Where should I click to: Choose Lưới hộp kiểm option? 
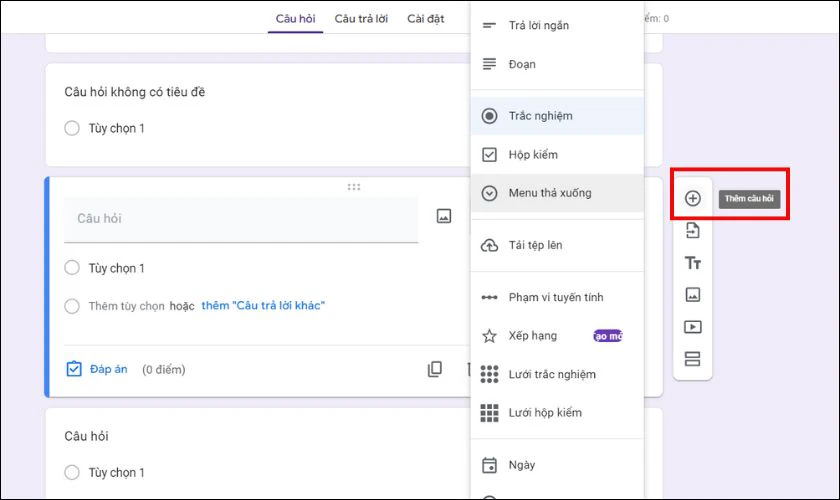tap(557, 413)
